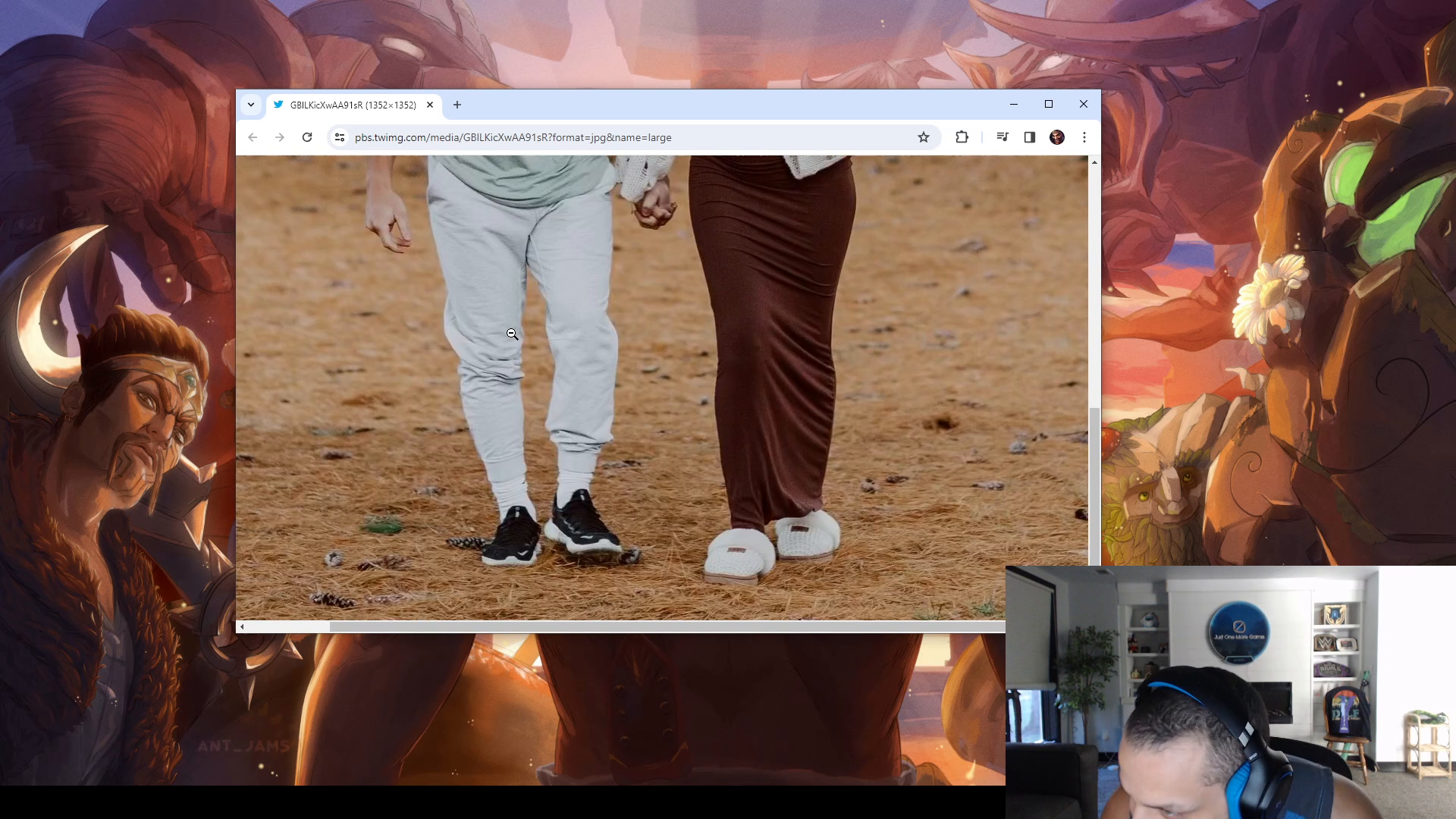Screen dimensions: 1456x819
Task: Open the tab search dropdown
Action: coord(251,105)
